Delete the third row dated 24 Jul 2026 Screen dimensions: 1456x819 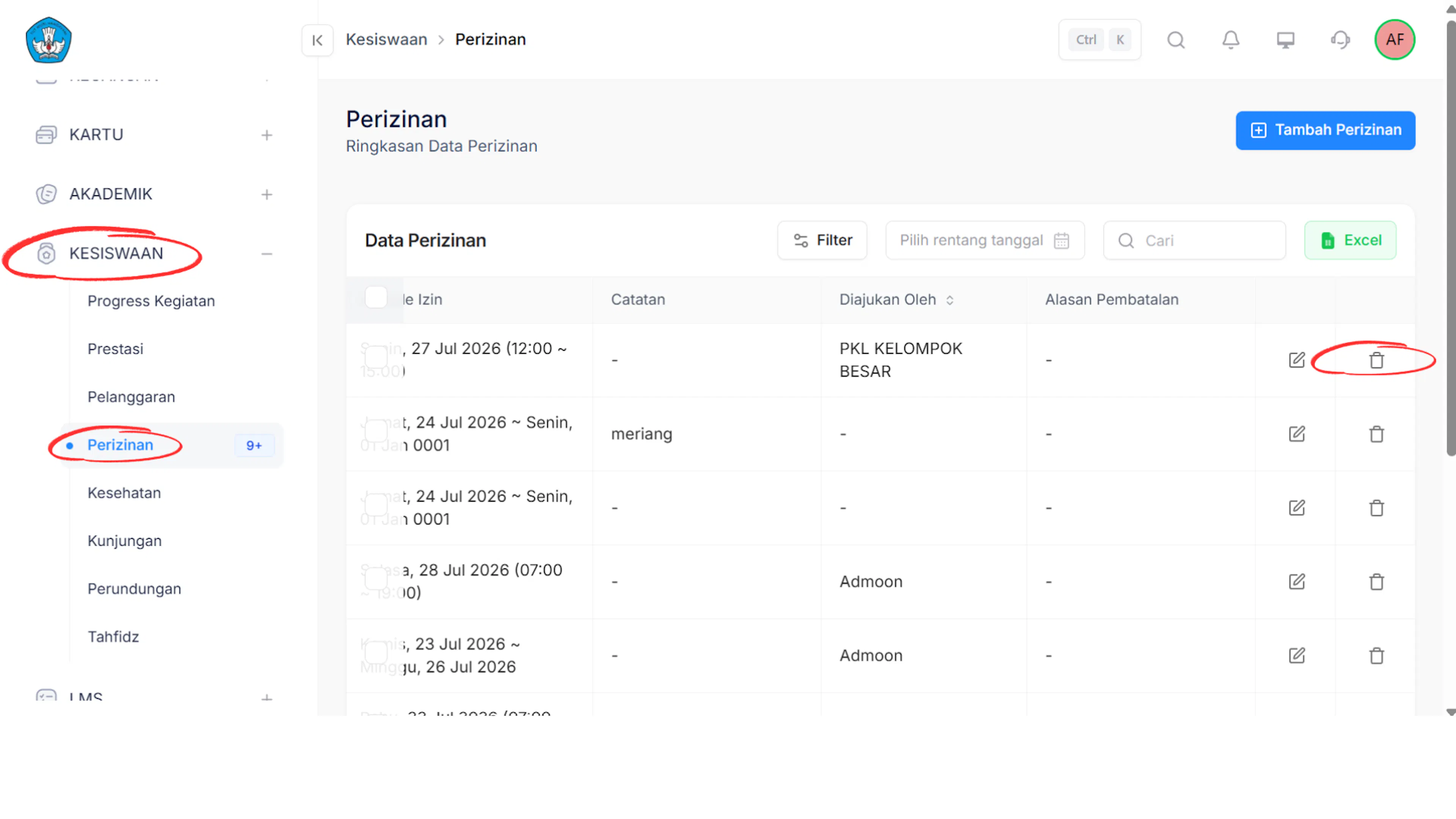[x=1376, y=508]
